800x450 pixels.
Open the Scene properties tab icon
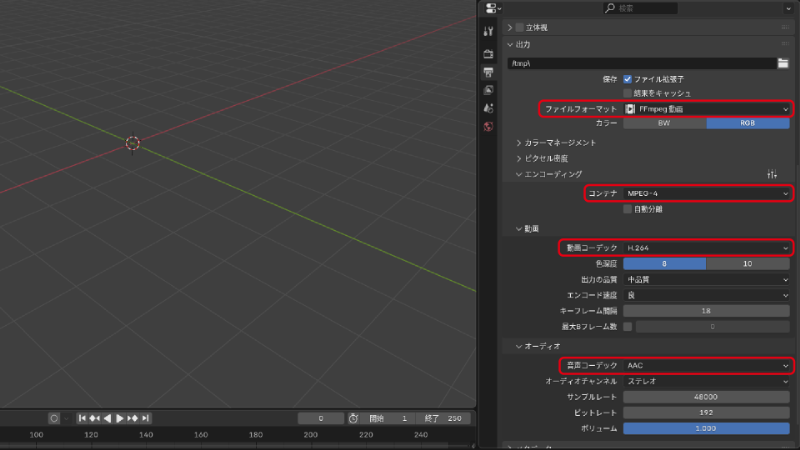[488, 108]
